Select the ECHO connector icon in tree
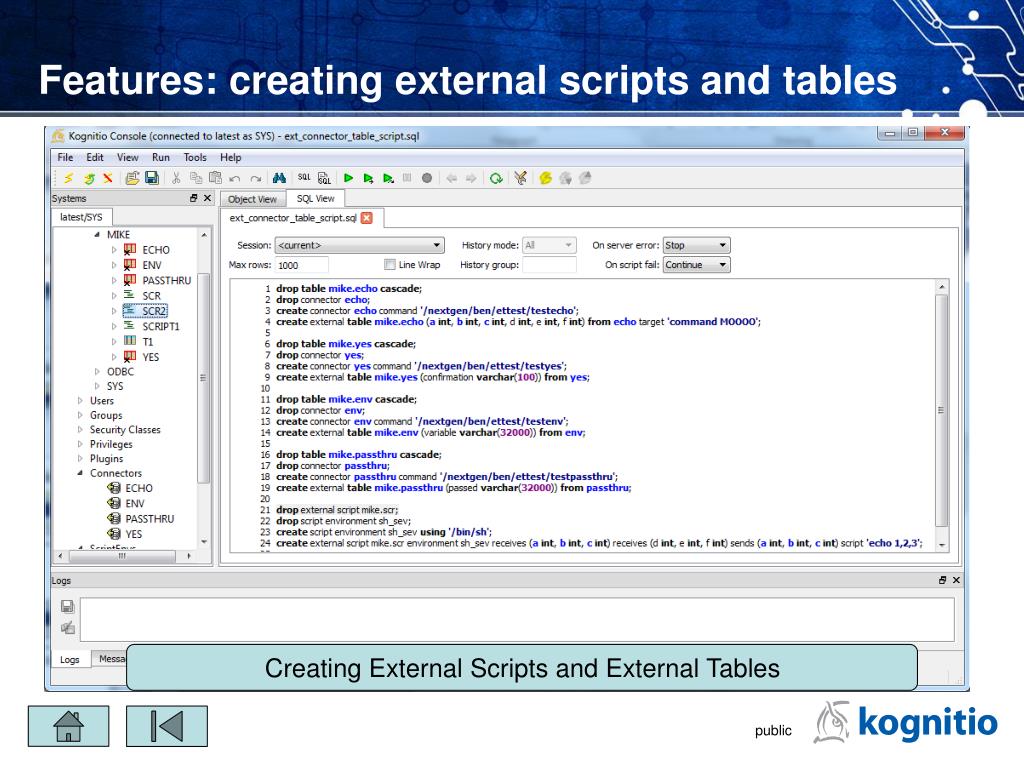This screenshot has width=1024, height=768. pyautogui.click(x=114, y=488)
